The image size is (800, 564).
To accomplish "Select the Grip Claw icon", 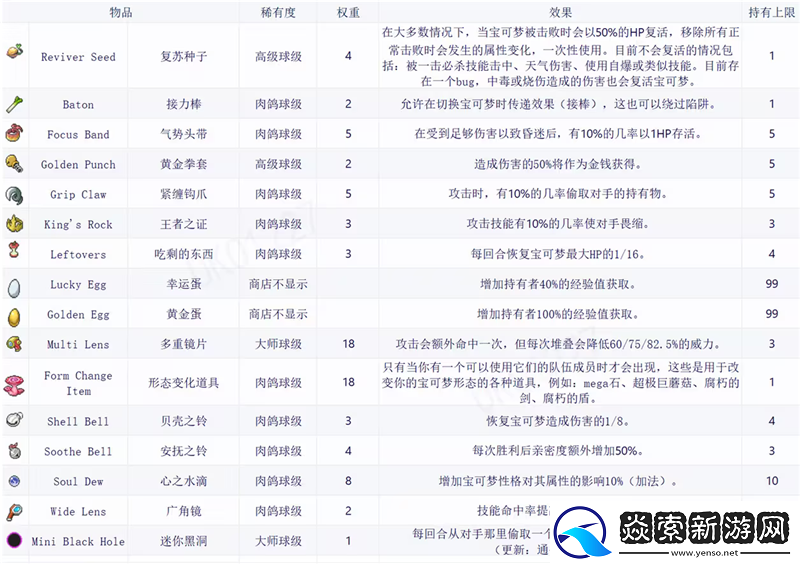I will (14, 194).
